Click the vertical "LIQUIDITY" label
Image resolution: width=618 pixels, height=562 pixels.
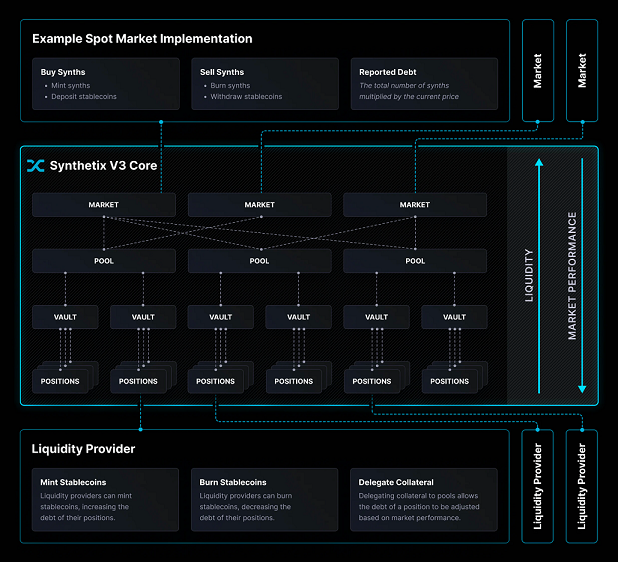click(529, 275)
